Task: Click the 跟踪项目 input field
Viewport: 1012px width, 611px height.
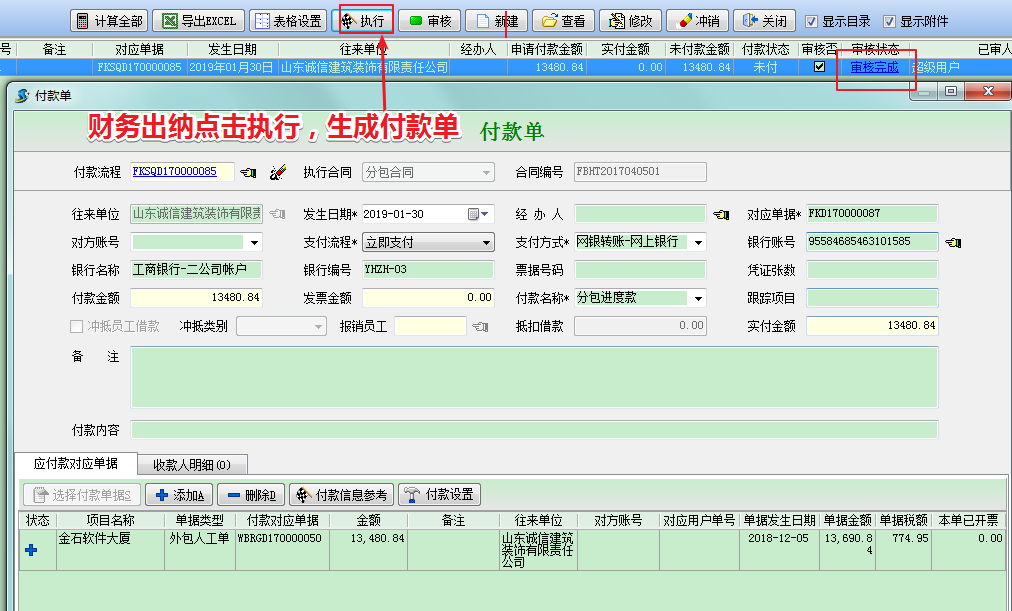Action: pyautogui.click(x=872, y=297)
